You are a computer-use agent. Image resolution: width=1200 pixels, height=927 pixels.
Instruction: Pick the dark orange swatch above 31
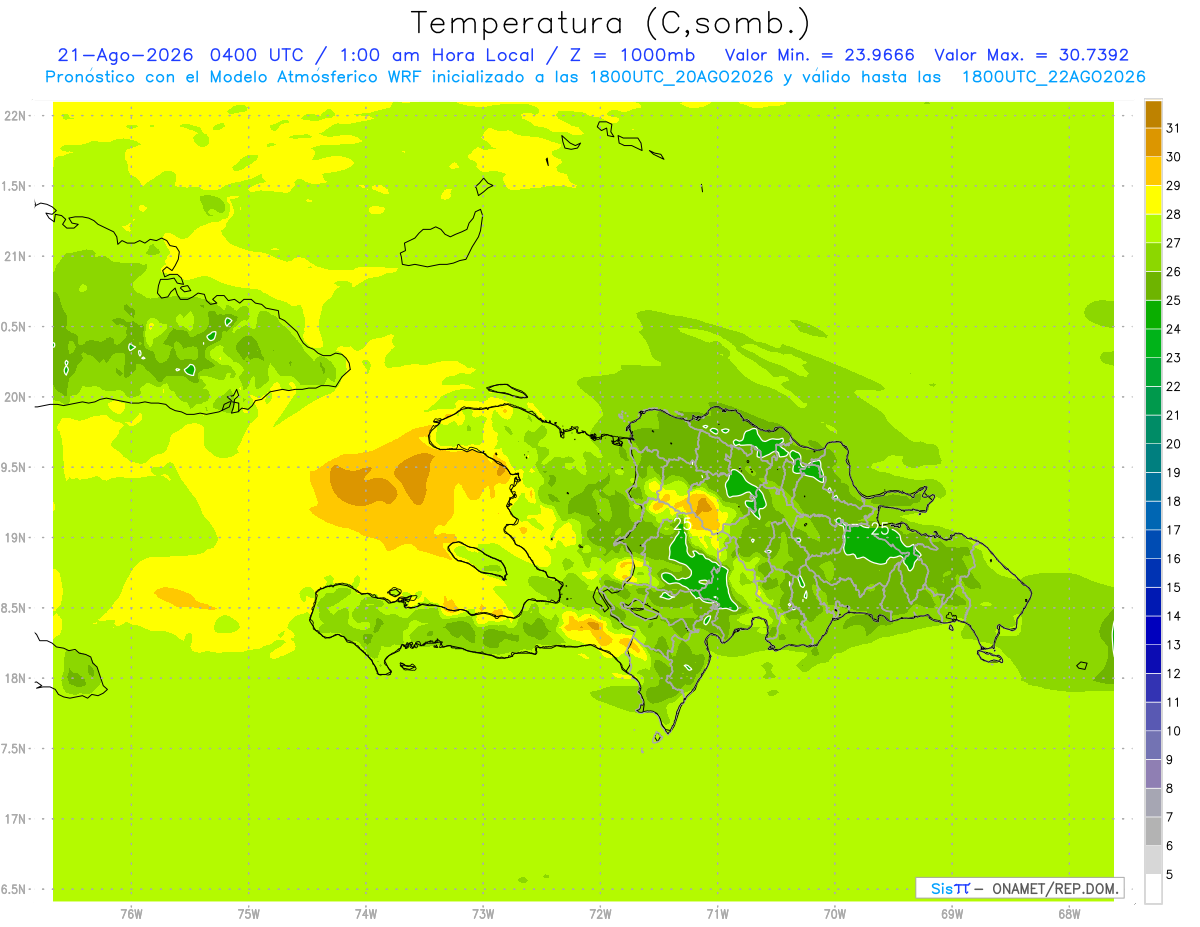pos(1153,114)
